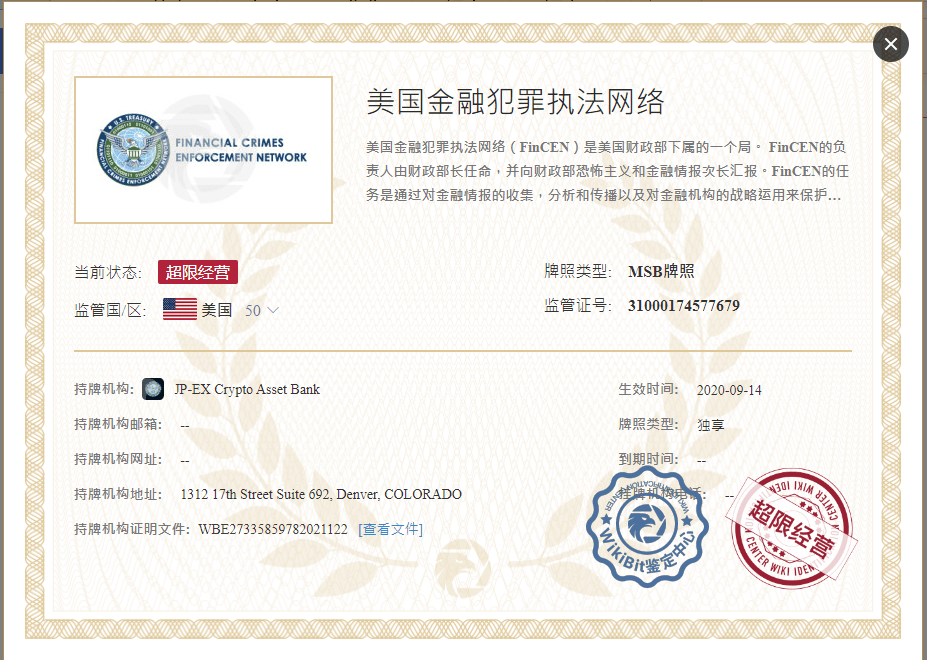Click document number WBE27335859782021122
927x660 pixels.
coord(273,529)
